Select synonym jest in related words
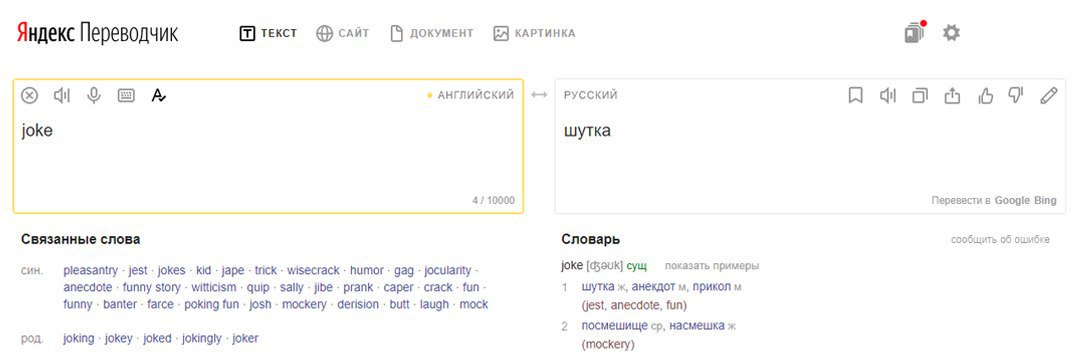The width and height of the screenshot is (1080, 360). point(138,271)
